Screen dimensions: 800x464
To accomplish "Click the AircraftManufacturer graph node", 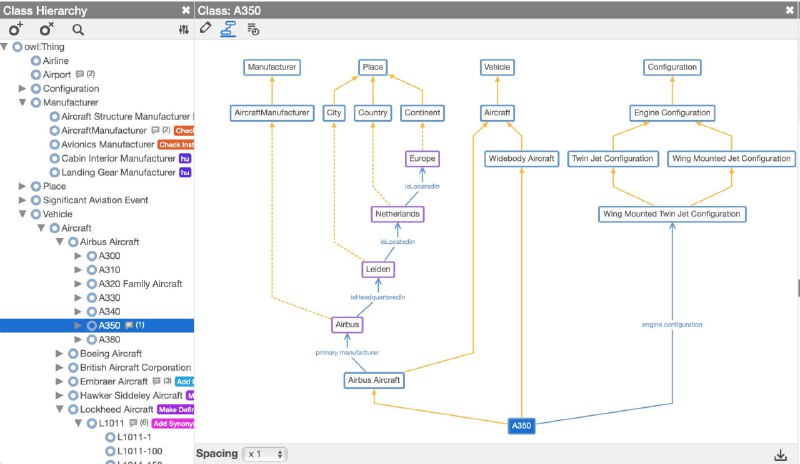I will point(272,113).
